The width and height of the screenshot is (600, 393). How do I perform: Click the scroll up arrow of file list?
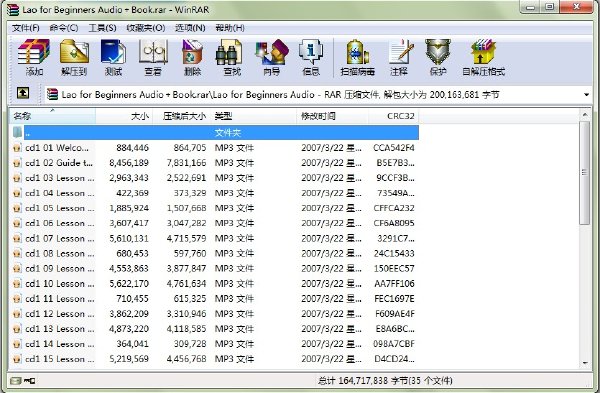tap(585, 114)
